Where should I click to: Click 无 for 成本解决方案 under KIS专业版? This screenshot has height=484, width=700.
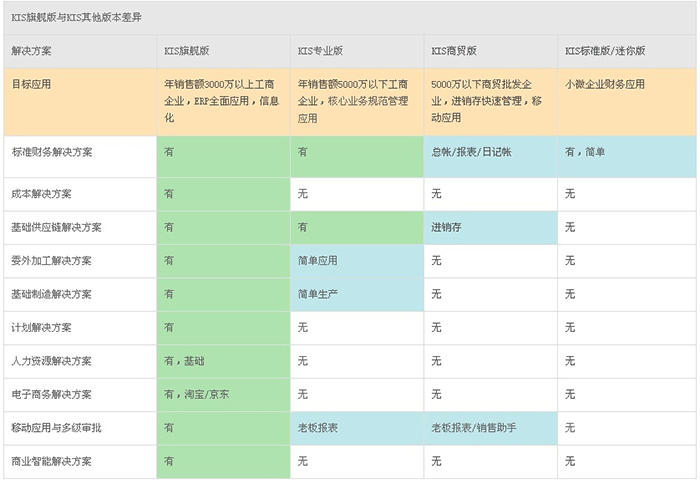302,194
